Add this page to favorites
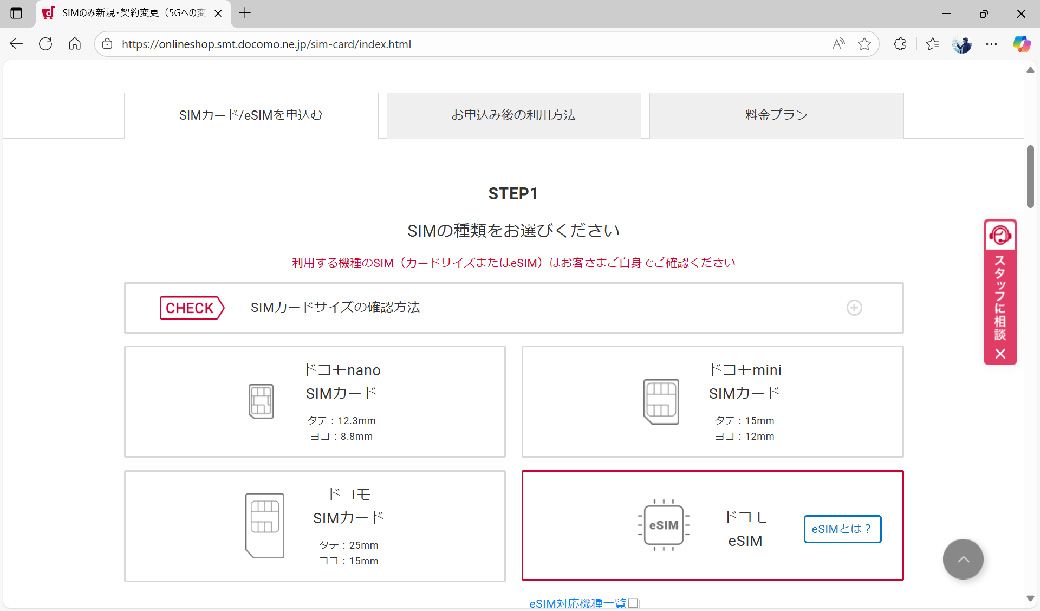This screenshot has height=611, width=1040. click(864, 44)
